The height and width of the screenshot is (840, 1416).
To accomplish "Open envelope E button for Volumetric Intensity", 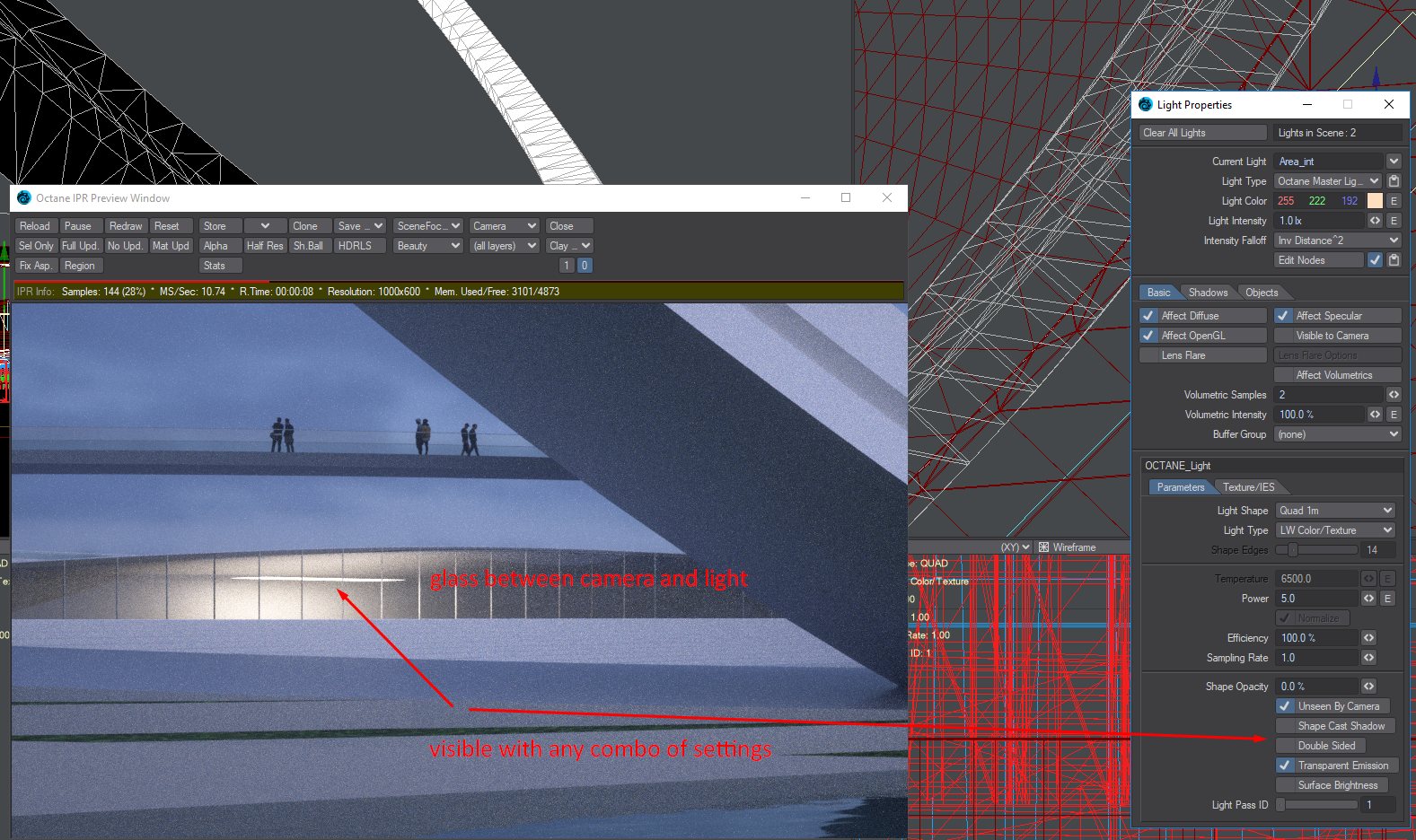I will 1394,415.
